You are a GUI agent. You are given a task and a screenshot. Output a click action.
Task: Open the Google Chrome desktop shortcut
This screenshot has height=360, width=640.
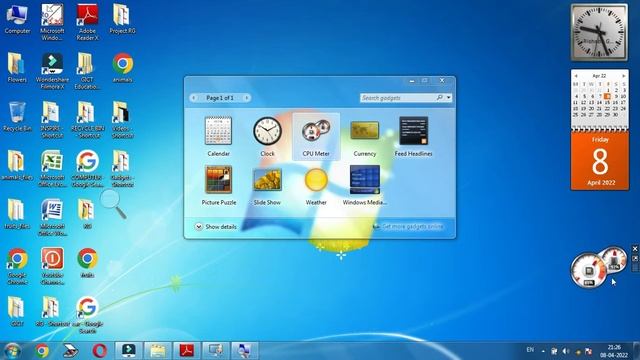[17, 266]
